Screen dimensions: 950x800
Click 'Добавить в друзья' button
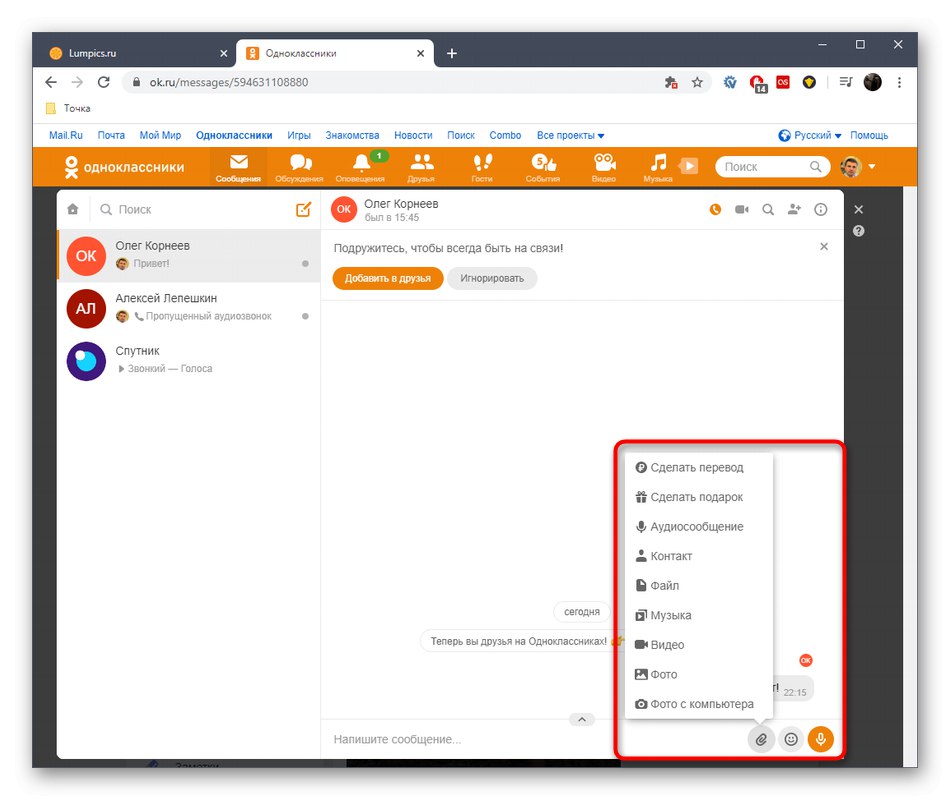[x=388, y=278]
